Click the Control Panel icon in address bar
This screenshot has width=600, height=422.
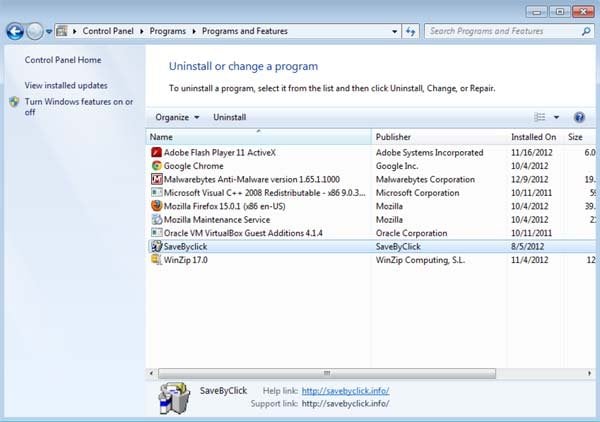[x=62, y=31]
